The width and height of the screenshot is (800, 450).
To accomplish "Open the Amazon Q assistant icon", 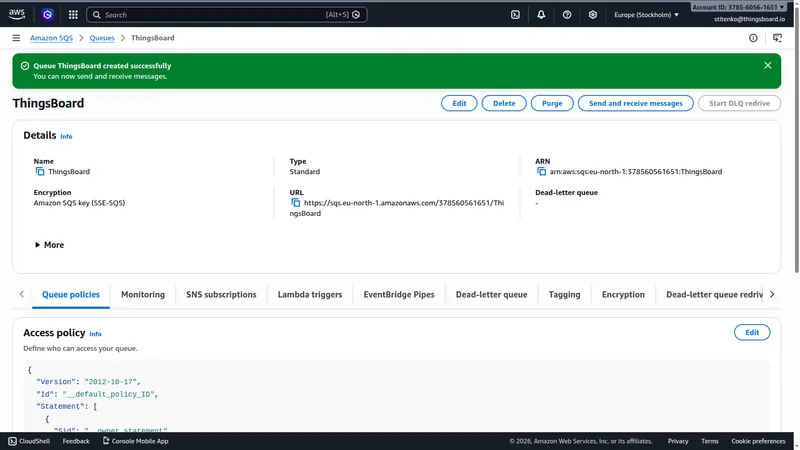I will pos(47,15).
